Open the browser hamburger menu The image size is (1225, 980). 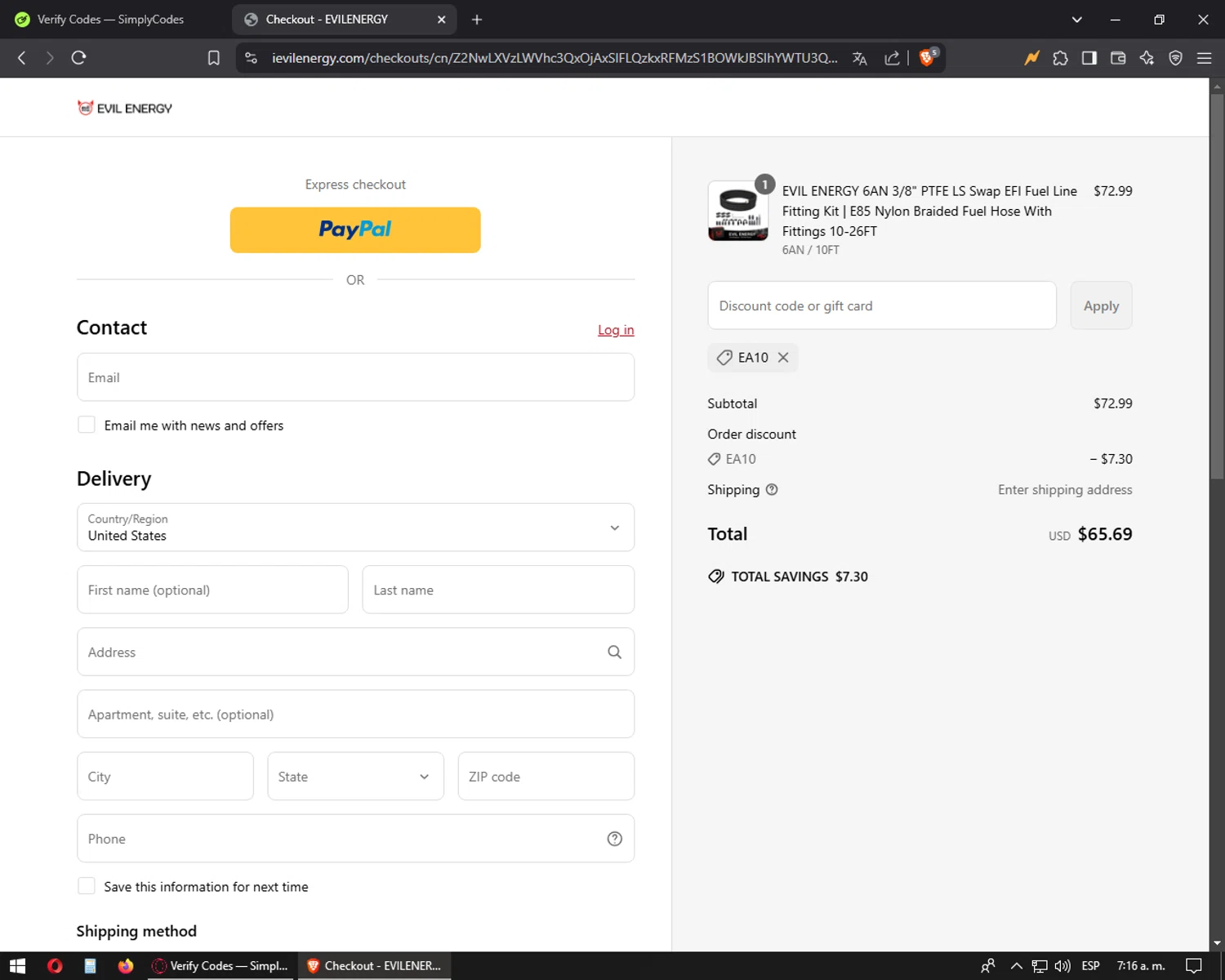[1204, 58]
